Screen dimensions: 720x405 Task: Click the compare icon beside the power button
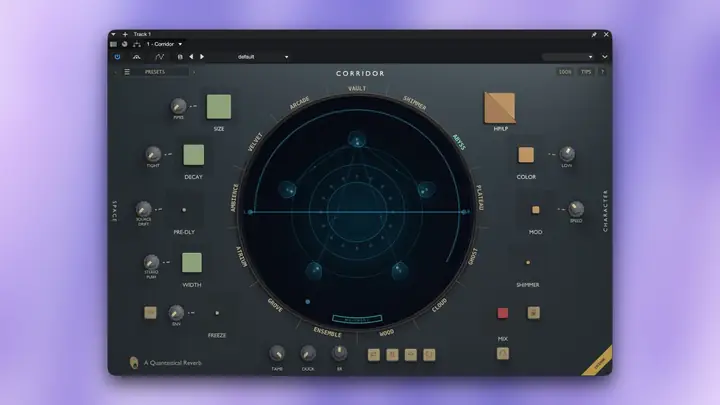coord(136,57)
